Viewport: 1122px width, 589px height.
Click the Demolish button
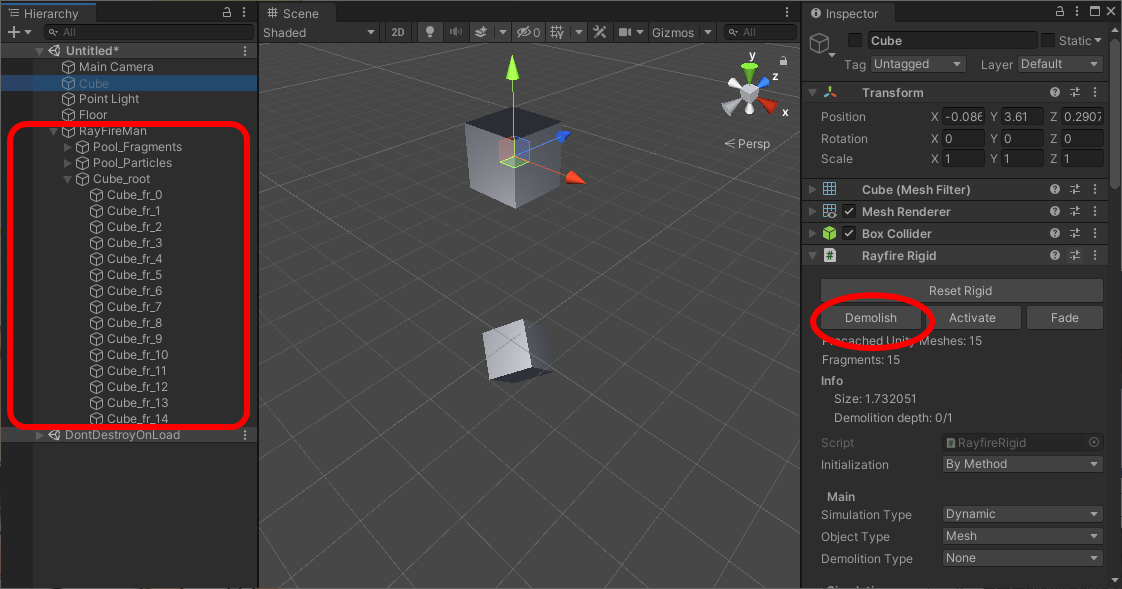coord(871,318)
